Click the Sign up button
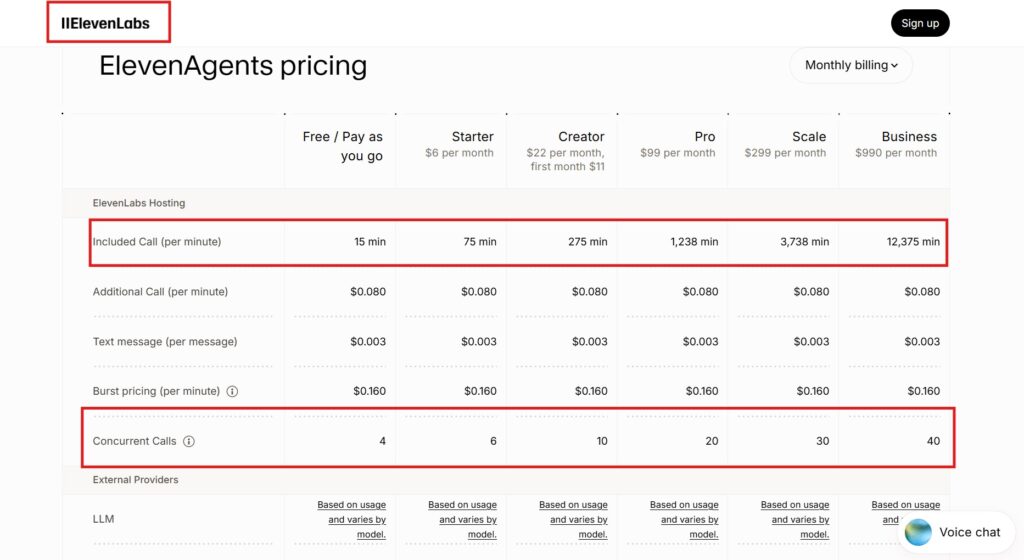The height and width of the screenshot is (560, 1024). point(920,23)
